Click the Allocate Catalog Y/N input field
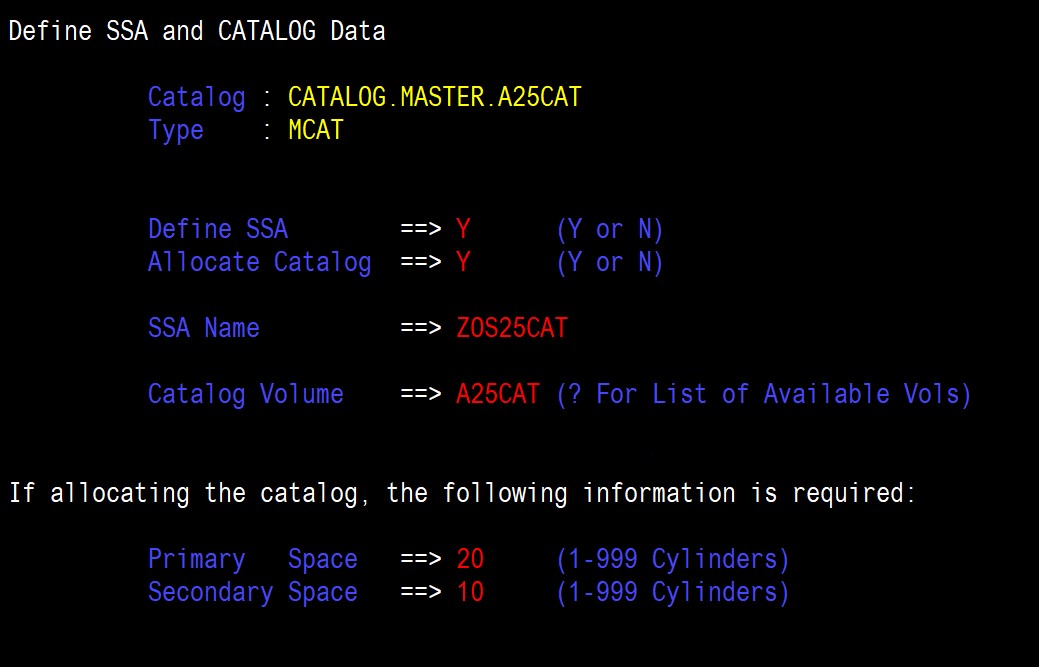This screenshot has height=667, width=1039. point(463,263)
